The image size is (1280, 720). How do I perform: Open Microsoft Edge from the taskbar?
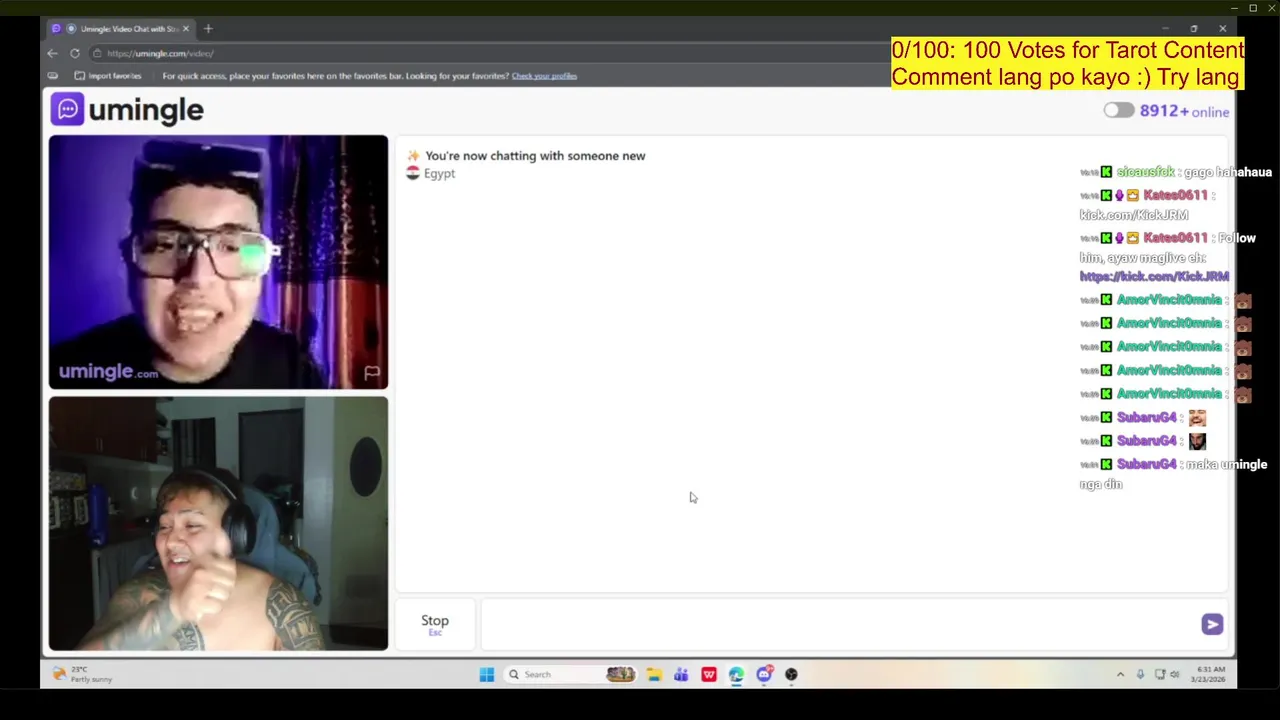(x=736, y=674)
